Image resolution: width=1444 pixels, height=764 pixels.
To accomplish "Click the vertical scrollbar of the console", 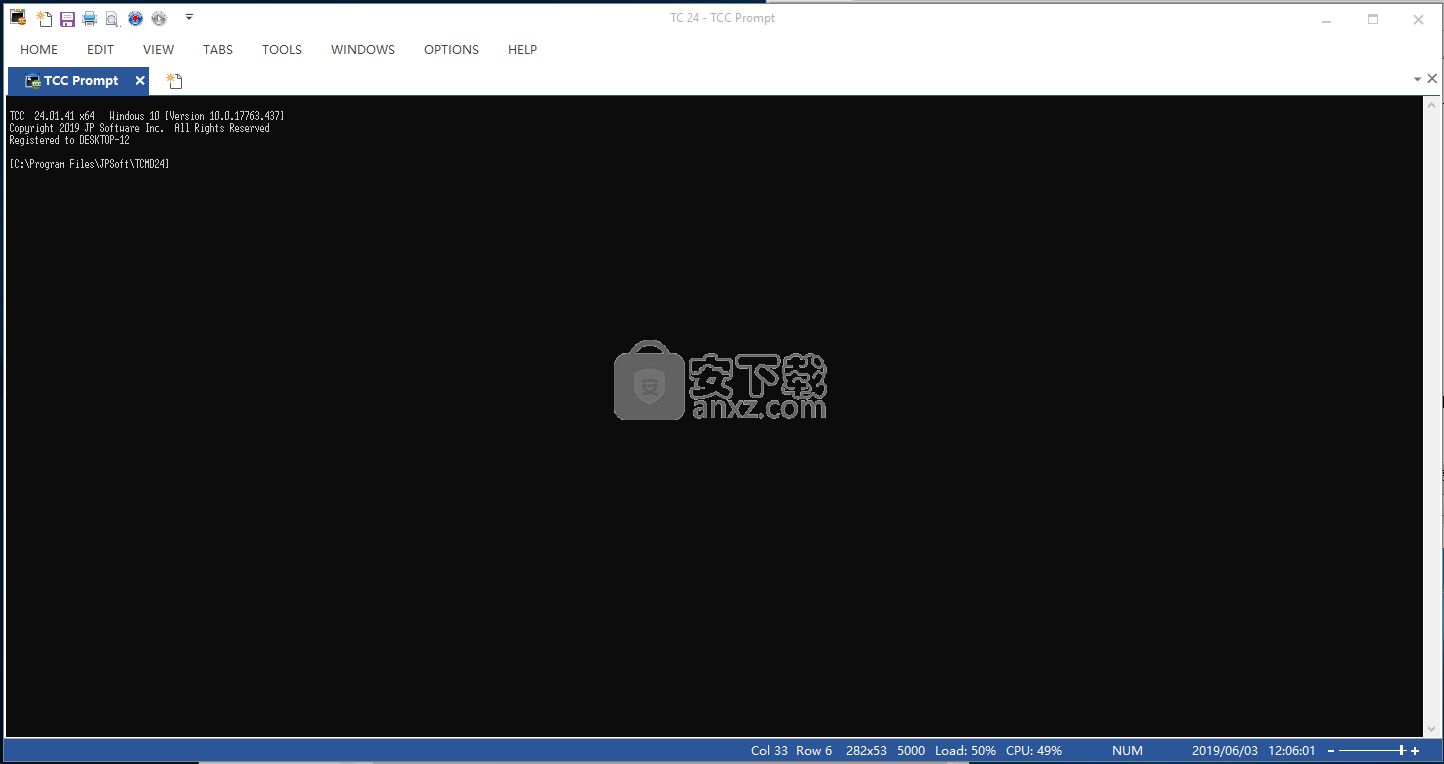I will pos(1431,417).
